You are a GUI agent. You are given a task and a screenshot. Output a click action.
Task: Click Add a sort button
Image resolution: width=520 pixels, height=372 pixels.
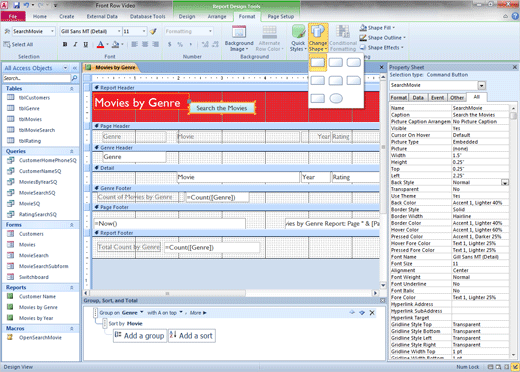pyautogui.click(x=192, y=336)
